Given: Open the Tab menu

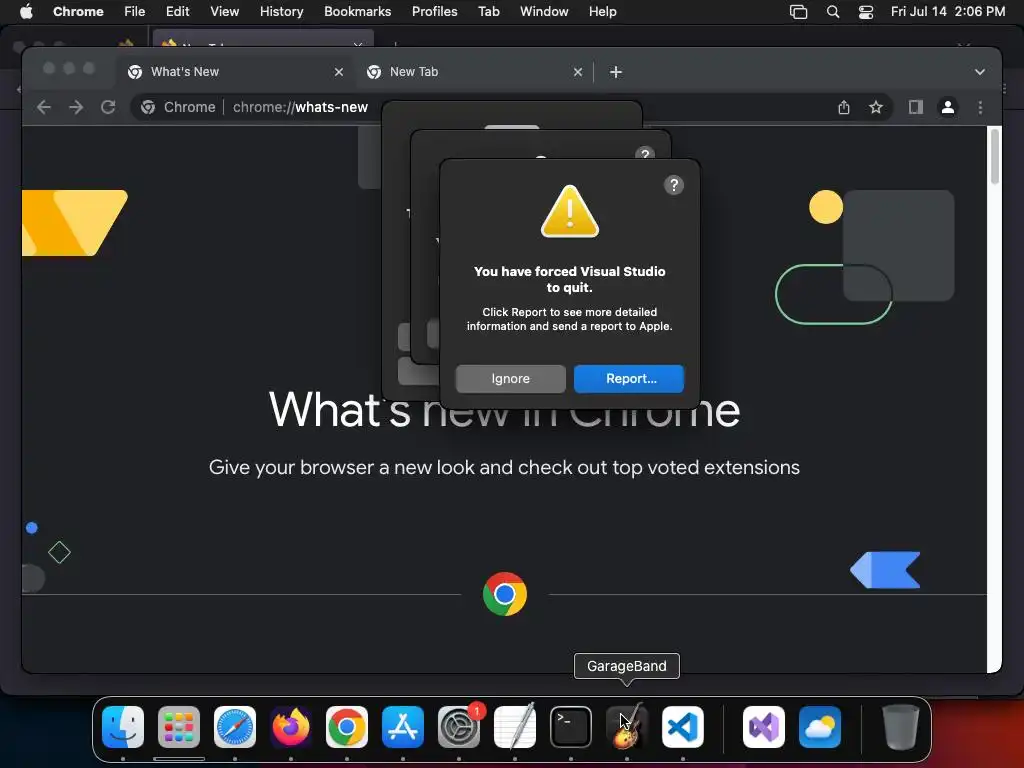Looking at the screenshot, I should (x=488, y=12).
